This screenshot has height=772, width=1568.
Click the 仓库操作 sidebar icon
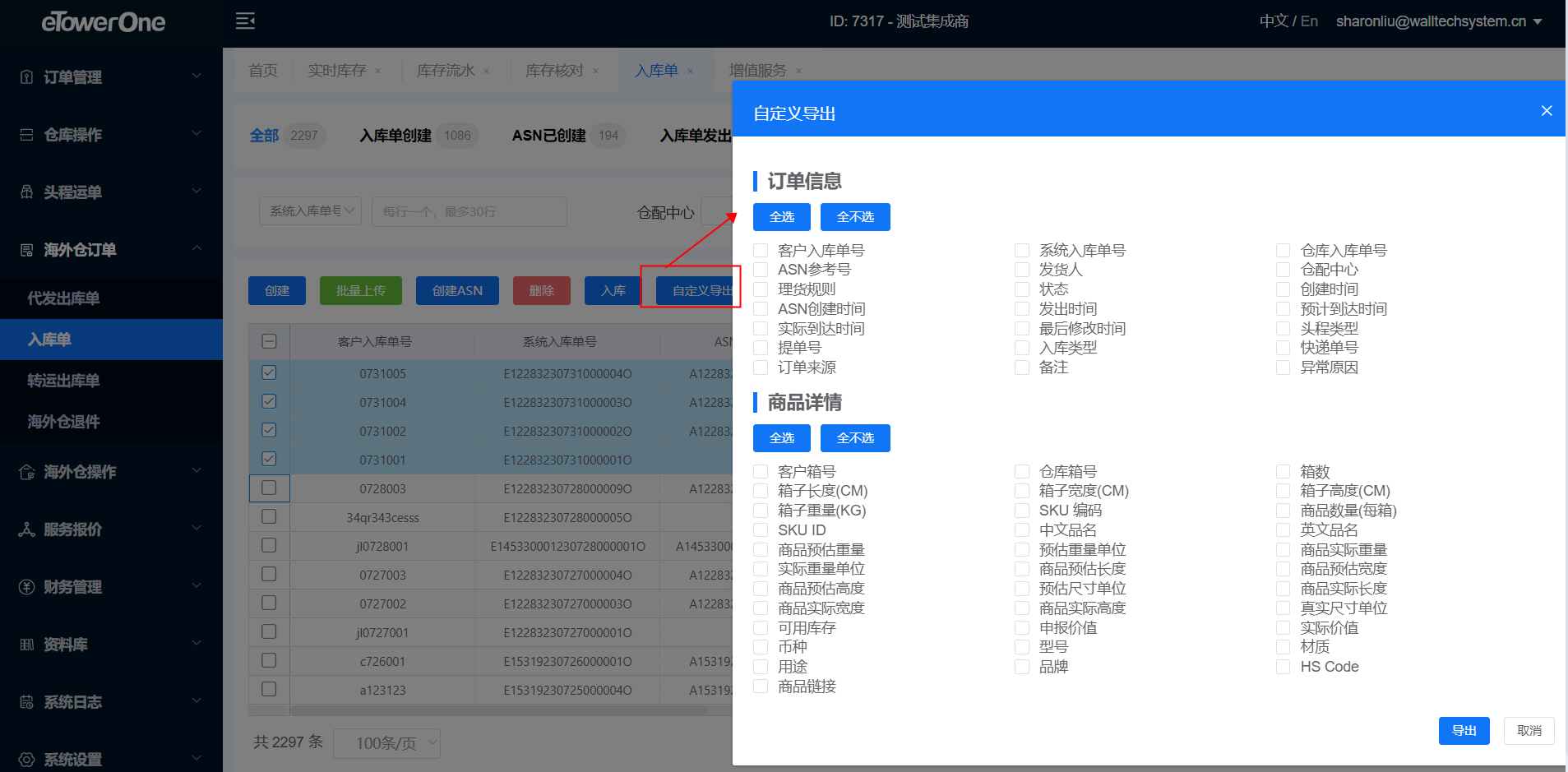point(26,135)
